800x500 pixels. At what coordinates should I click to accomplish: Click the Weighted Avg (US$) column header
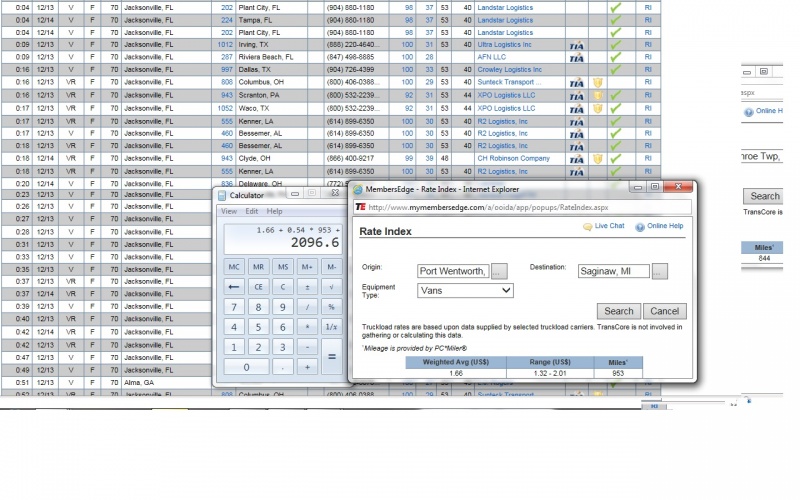(456, 362)
